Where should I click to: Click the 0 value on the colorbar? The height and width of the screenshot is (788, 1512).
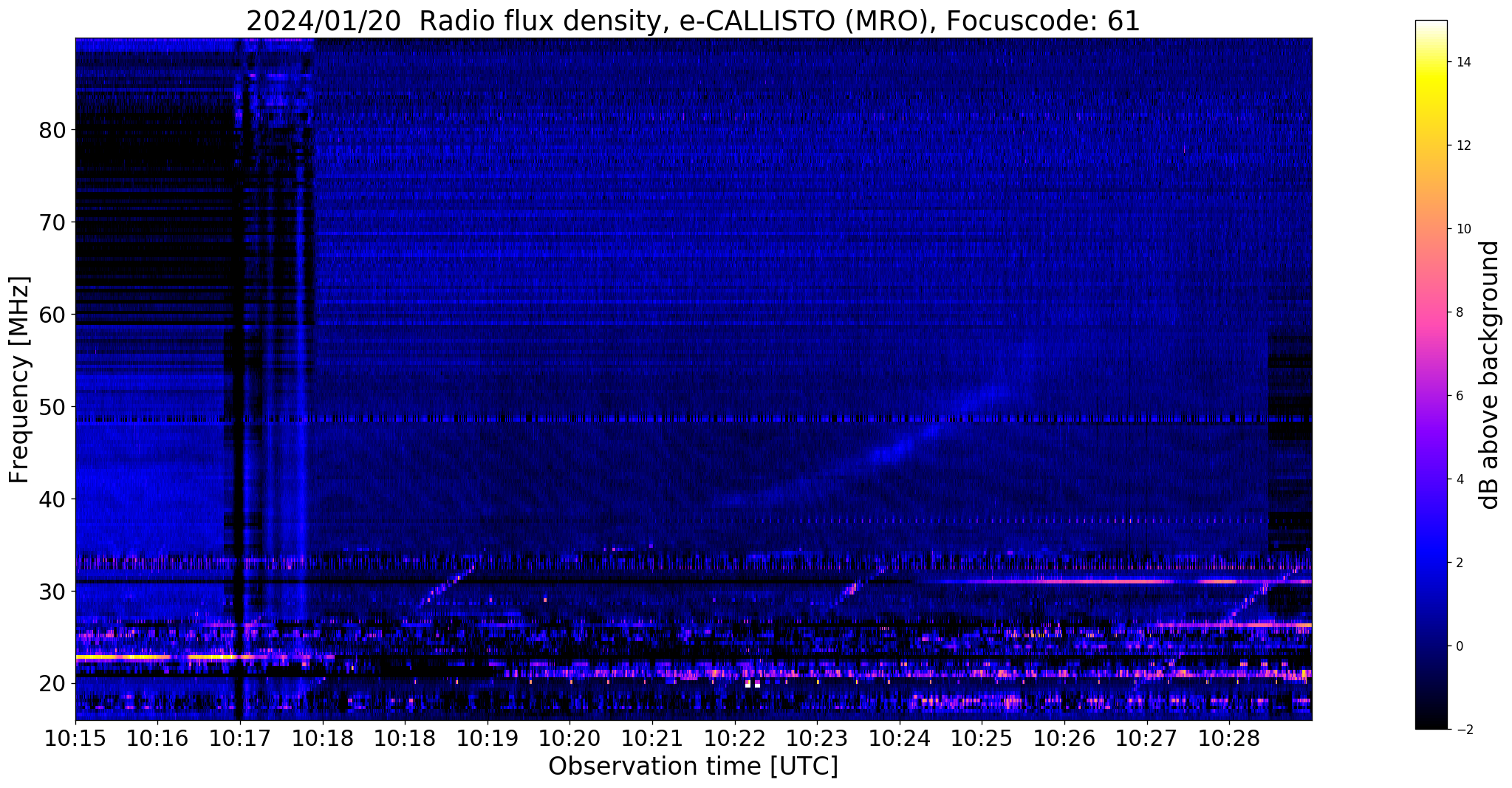[x=1459, y=646]
